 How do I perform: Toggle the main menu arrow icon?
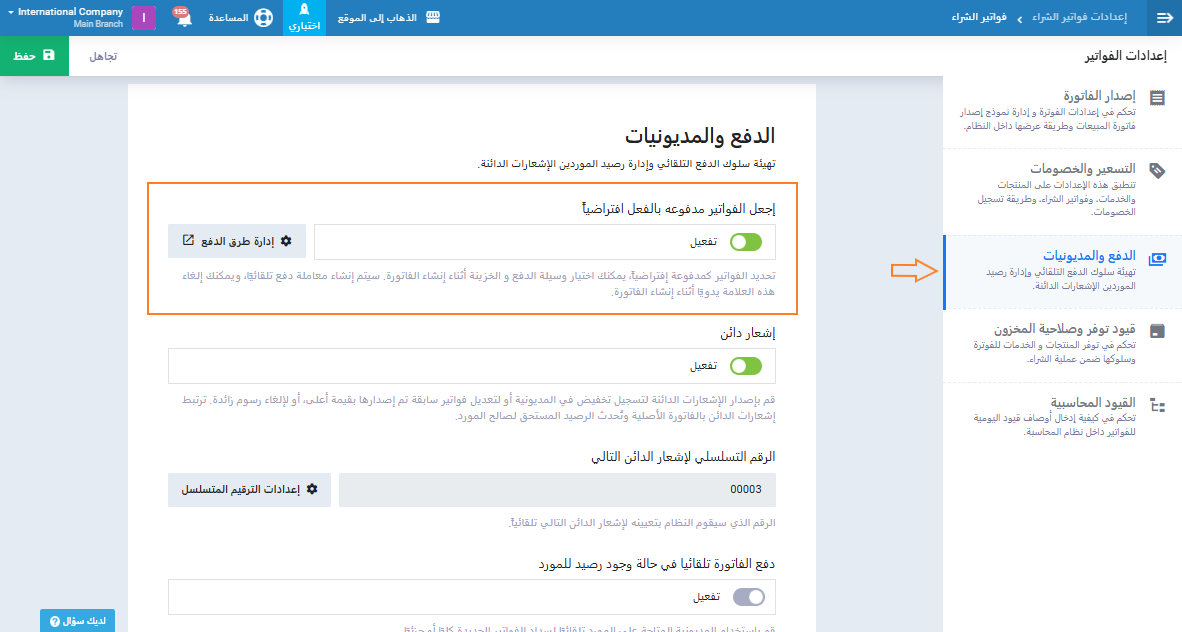[x=1164, y=18]
